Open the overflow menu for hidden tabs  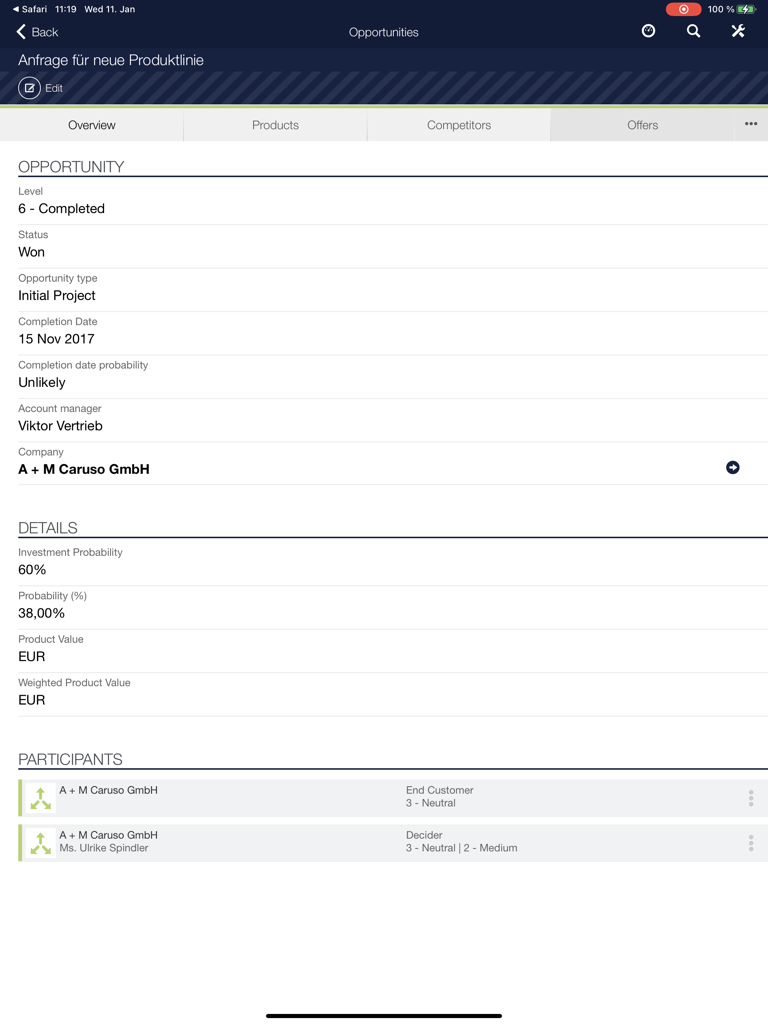(750, 124)
